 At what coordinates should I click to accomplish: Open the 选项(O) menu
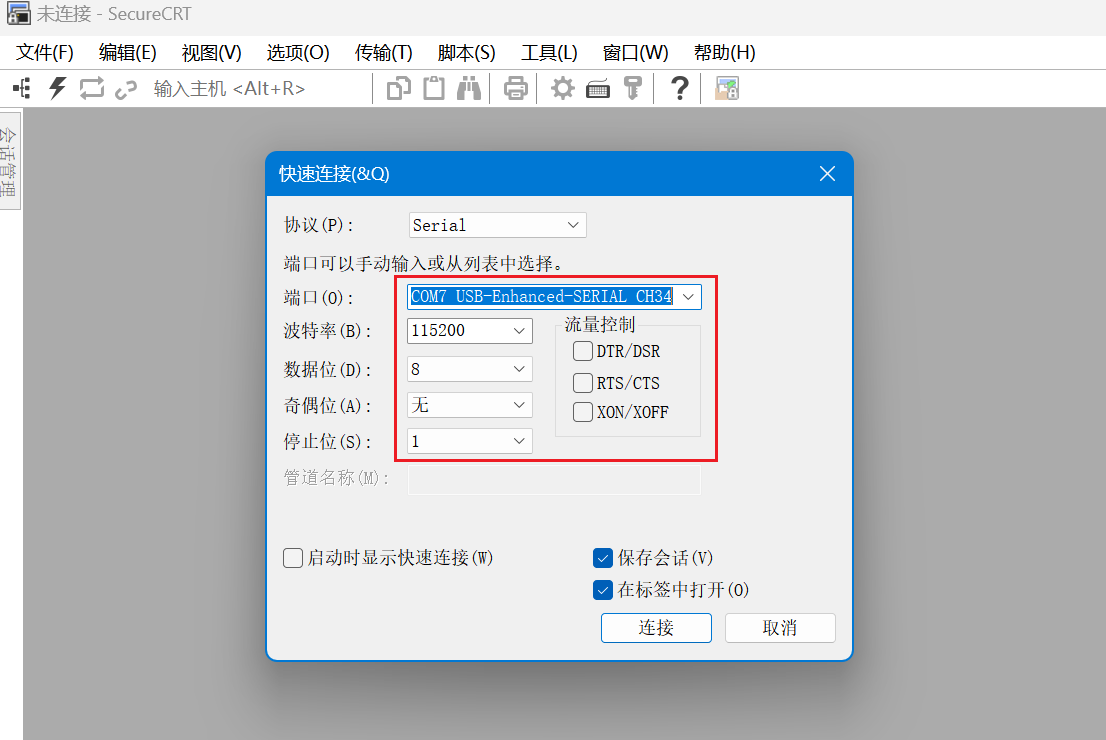click(298, 53)
